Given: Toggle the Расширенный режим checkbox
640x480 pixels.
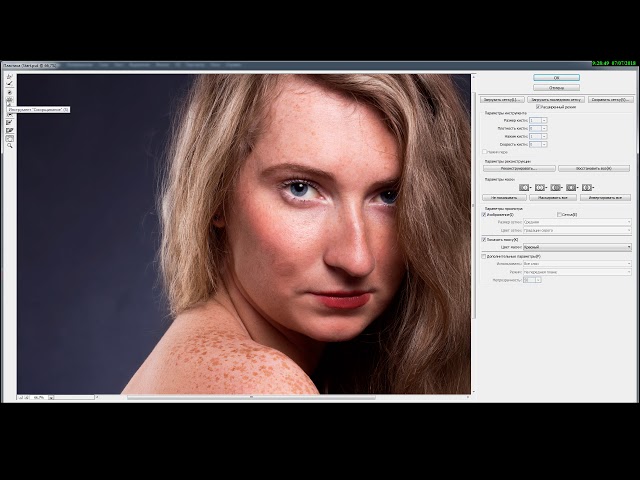Looking at the screenshot, I should click(538, 107).
